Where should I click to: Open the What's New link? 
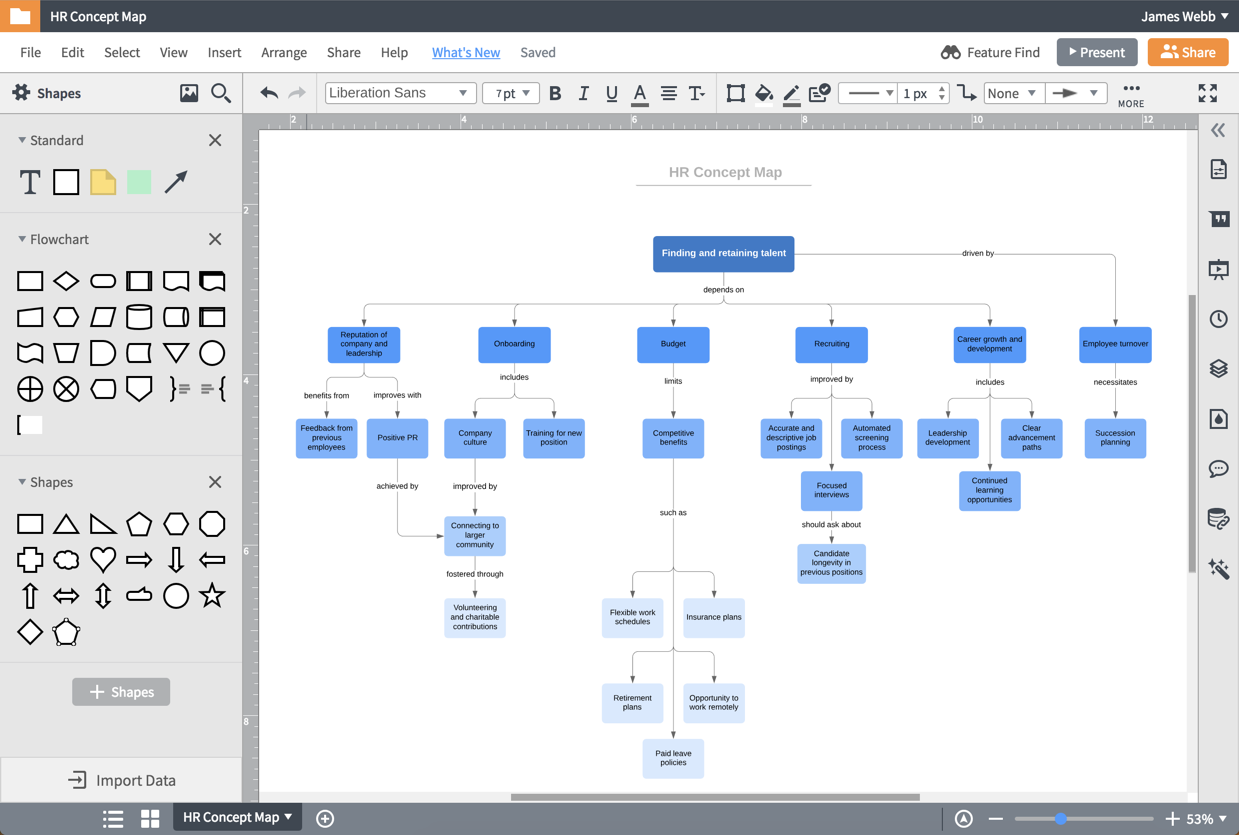point(466,52)
